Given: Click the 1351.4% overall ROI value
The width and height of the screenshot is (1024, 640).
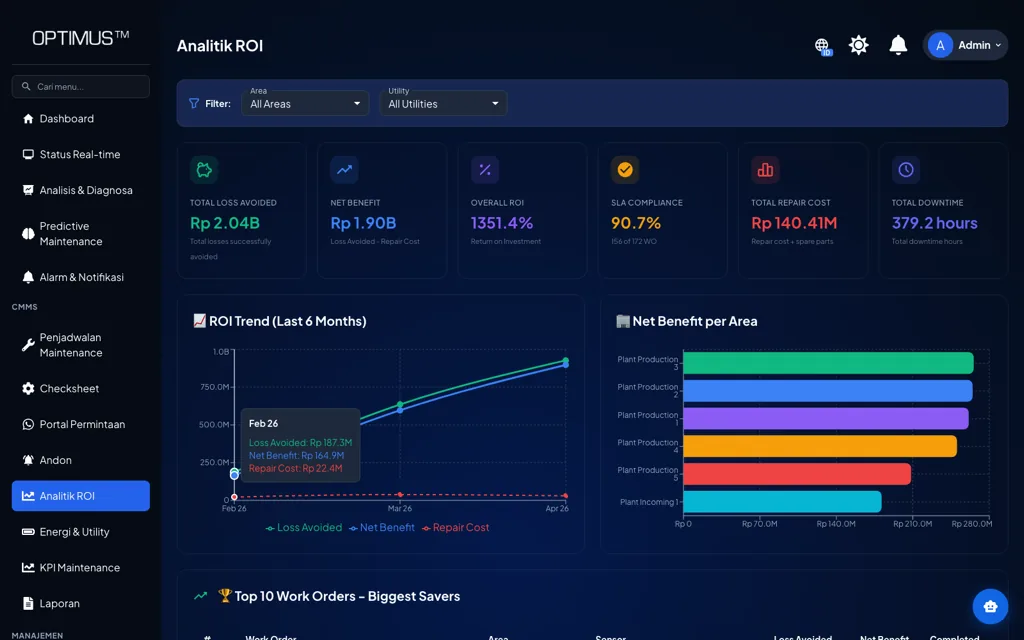Looking at the screenshot, I should tap(502, 223).
